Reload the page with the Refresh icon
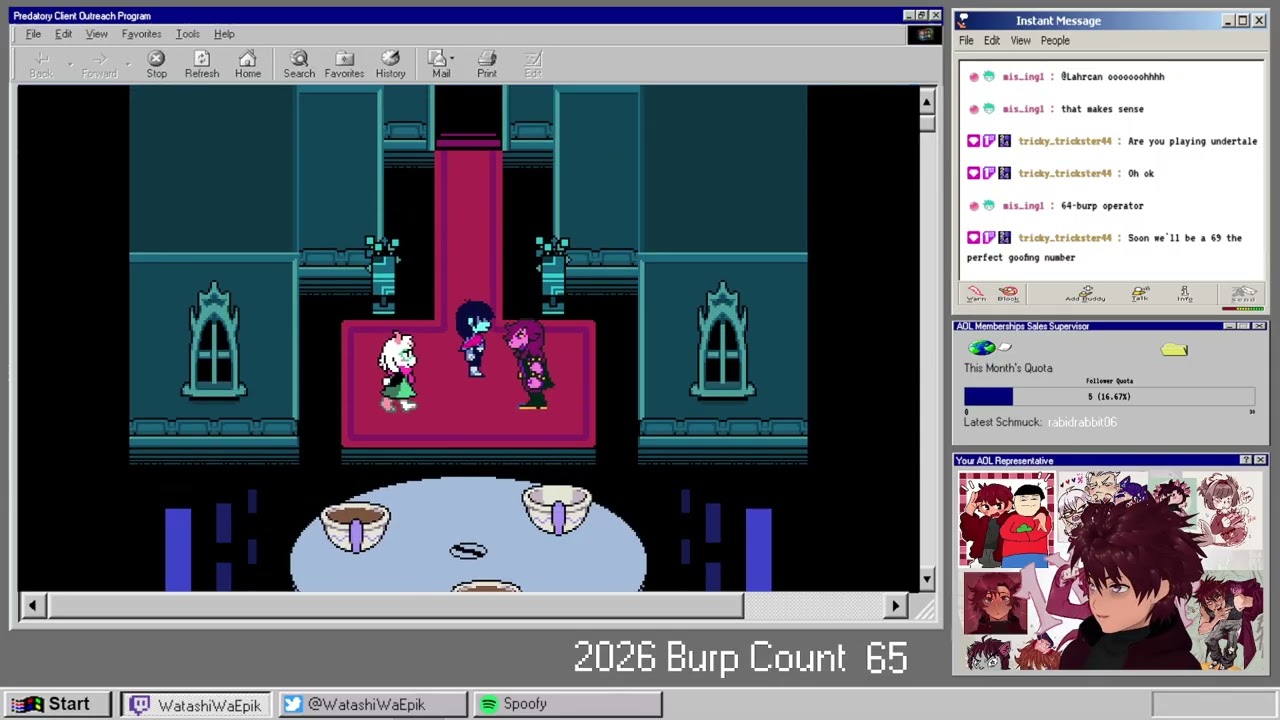This screenshot has height=720, width=1280. (202, 64)
